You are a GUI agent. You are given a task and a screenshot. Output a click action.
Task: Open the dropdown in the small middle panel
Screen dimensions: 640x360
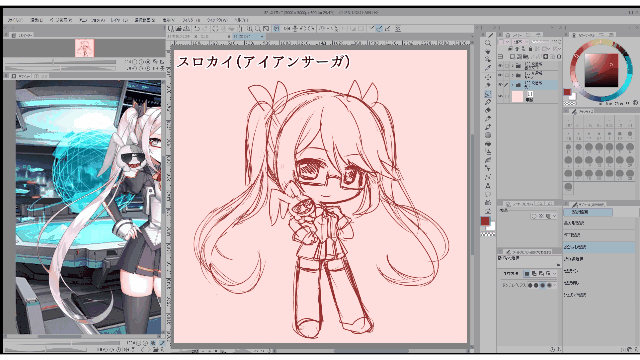555,216
